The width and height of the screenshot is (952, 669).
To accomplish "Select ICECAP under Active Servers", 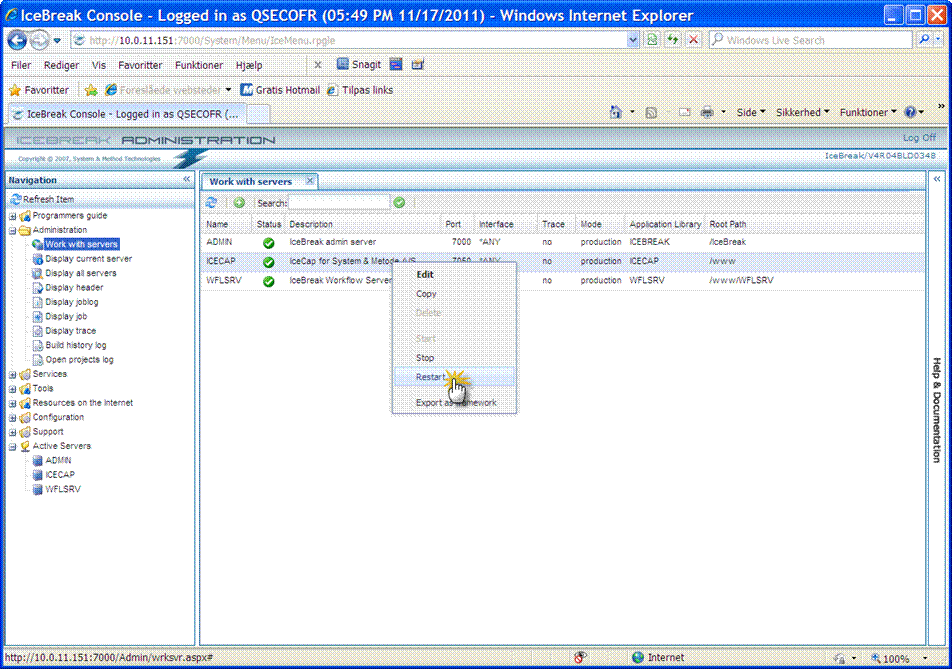I will point(60,475).
